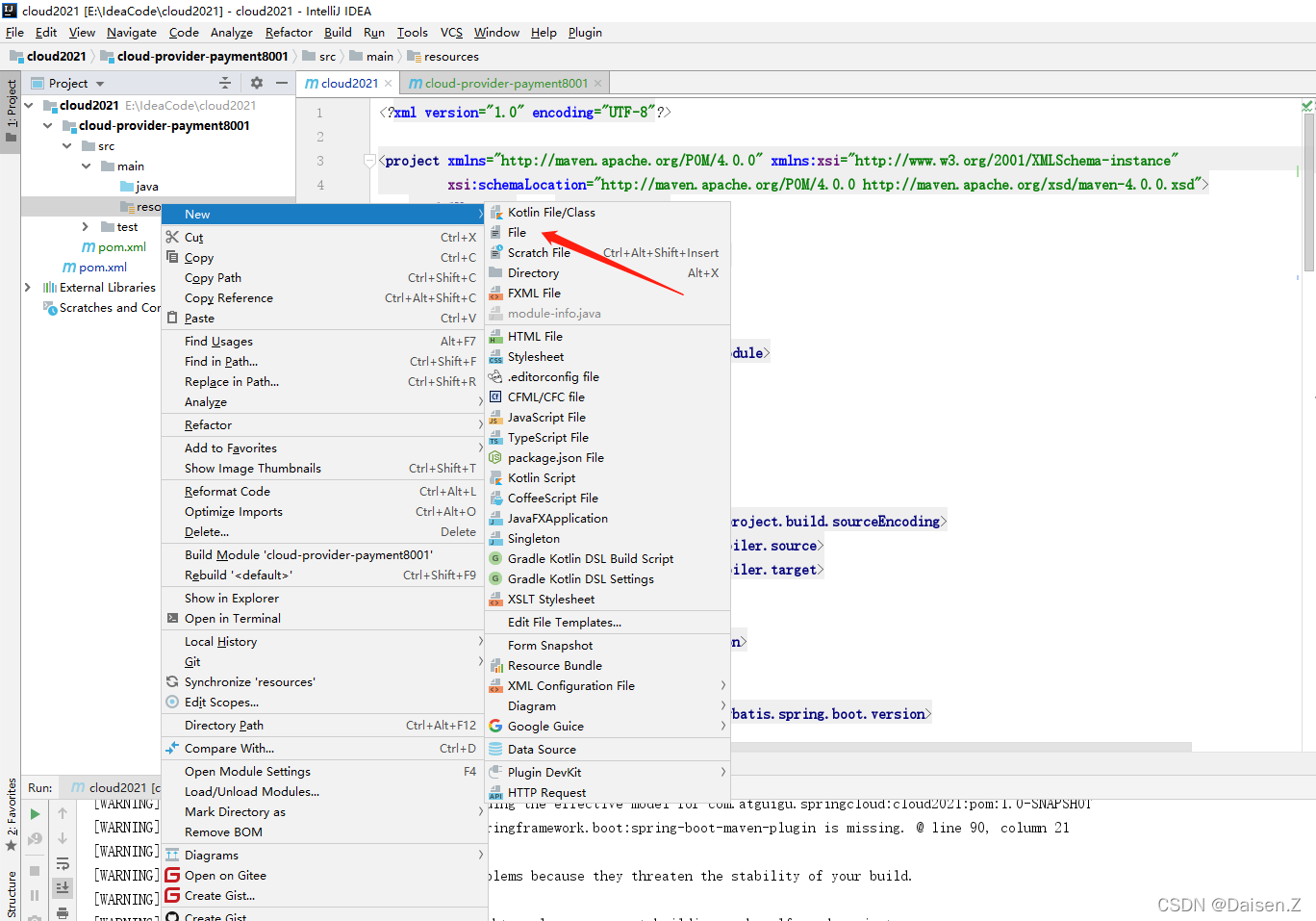Click the Synchronize 'resources' refresh icon
1316x921 pixels.
click(172, 682)
